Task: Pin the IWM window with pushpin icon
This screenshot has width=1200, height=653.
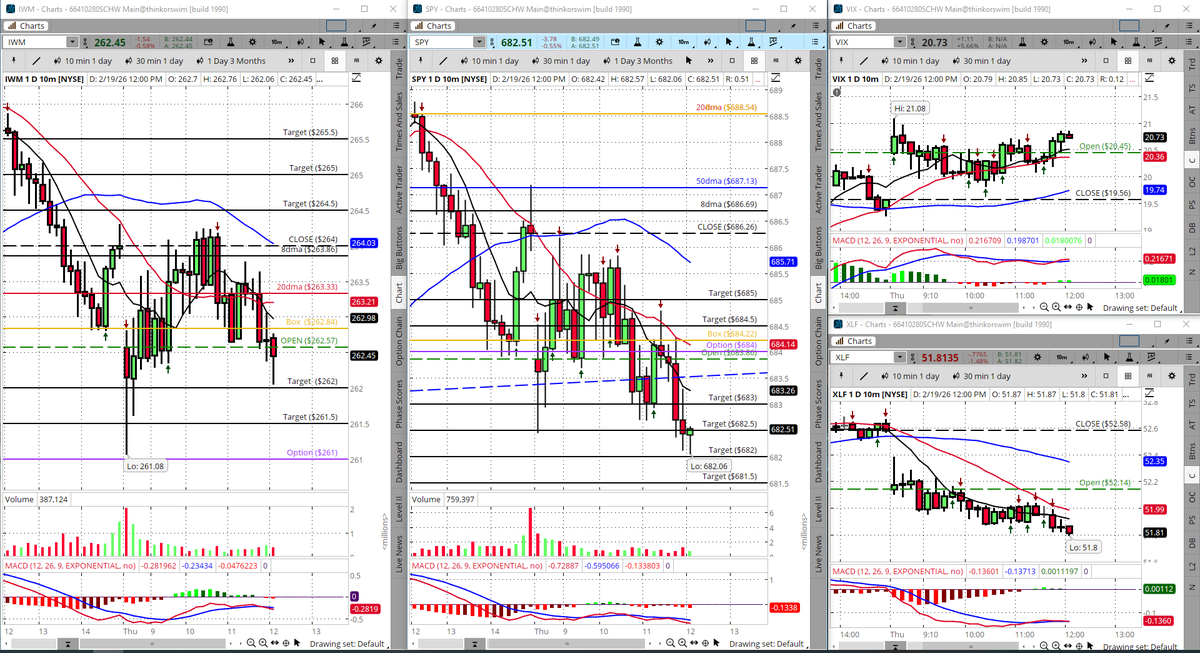Action: pos(373,26)
